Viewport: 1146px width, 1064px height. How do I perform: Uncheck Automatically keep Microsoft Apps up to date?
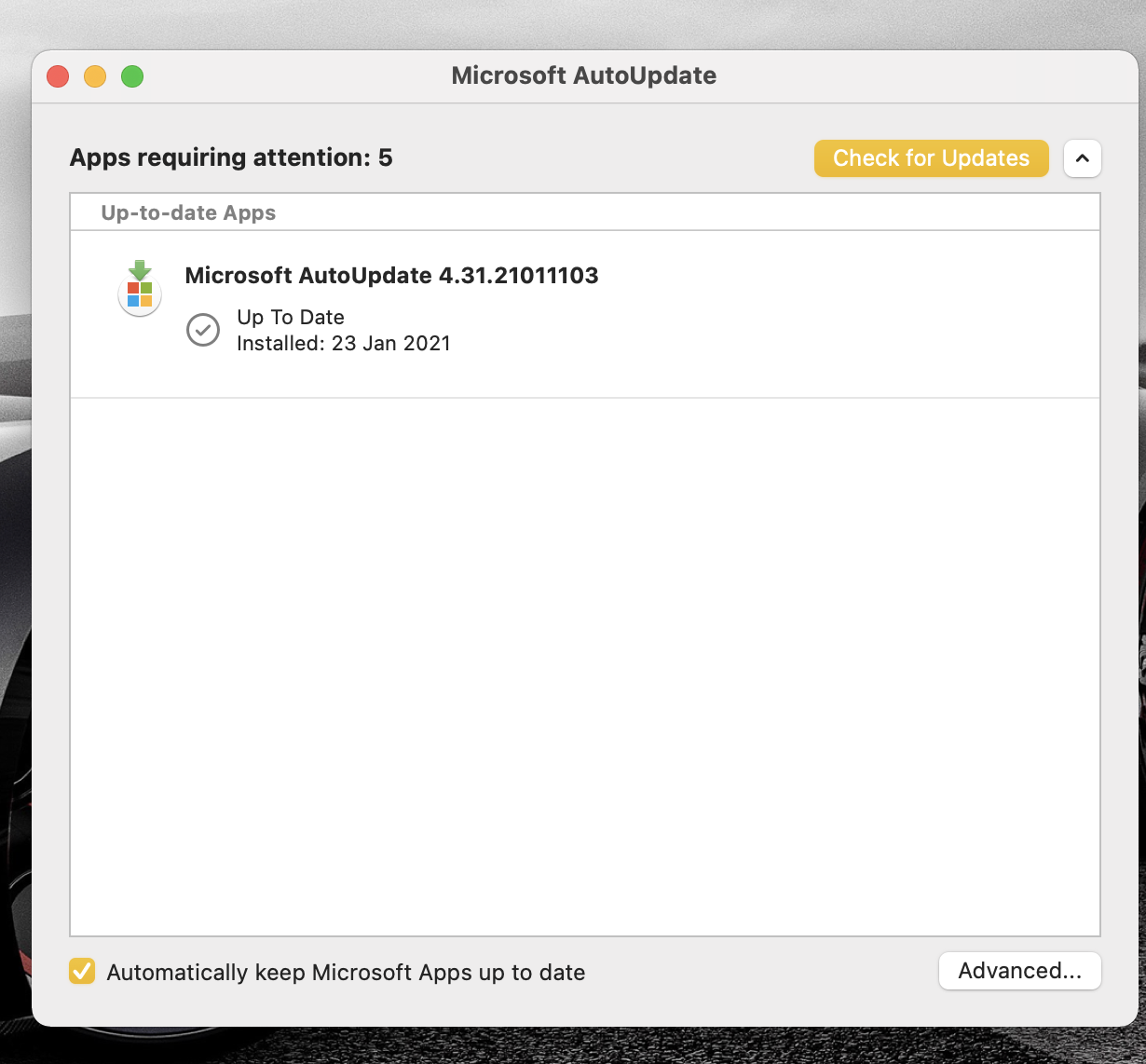[x=82, y=972]
